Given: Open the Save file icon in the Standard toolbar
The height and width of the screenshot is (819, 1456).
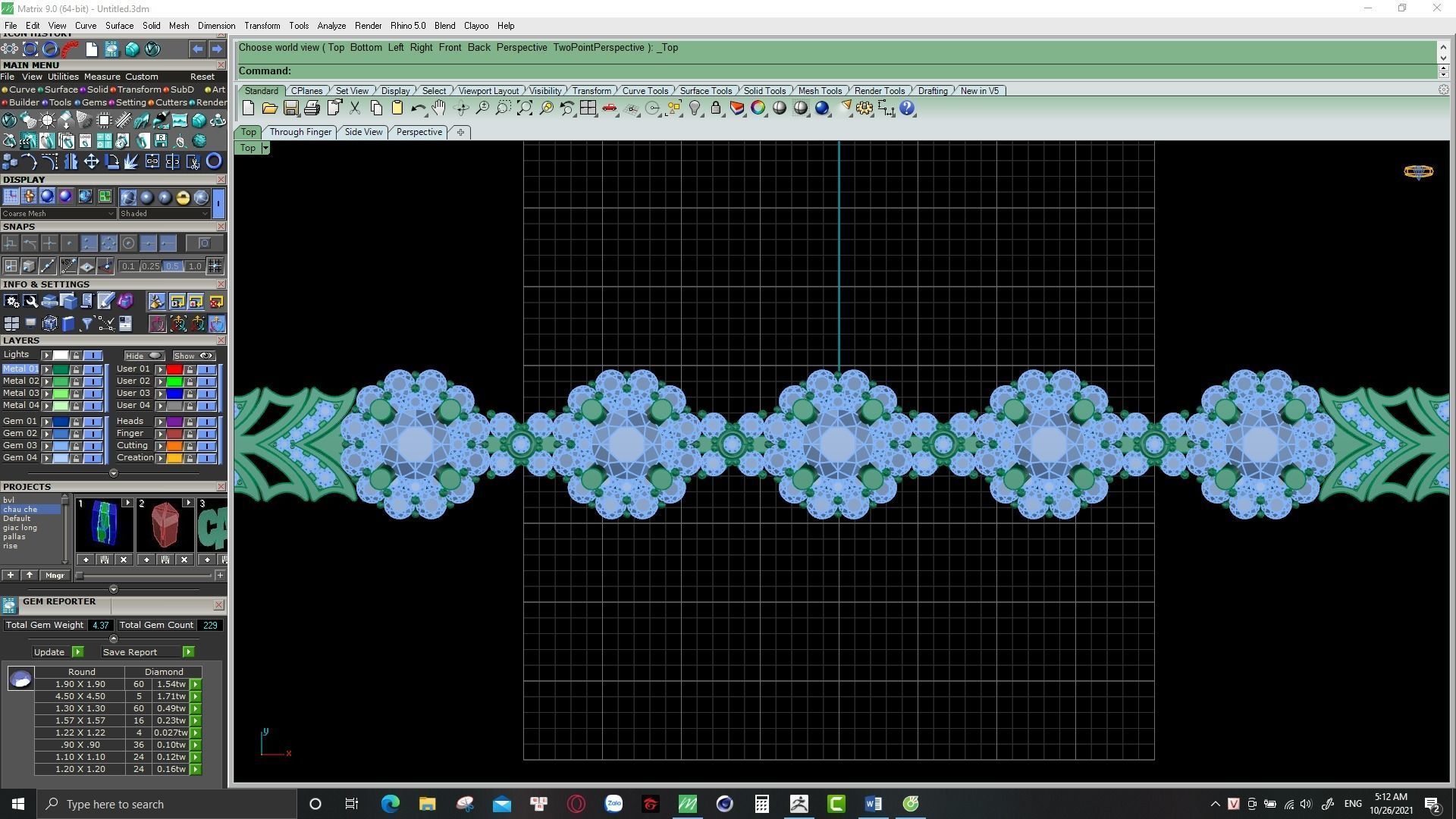Looking at the screenshot, I should (x=290, y=108).
